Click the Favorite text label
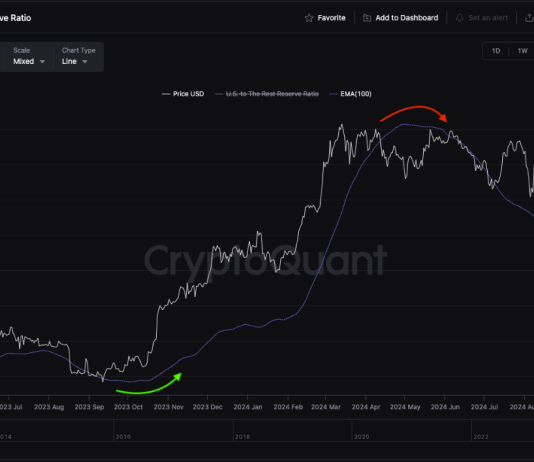This screenshot has width=534, height=462. tap(331, 18)
